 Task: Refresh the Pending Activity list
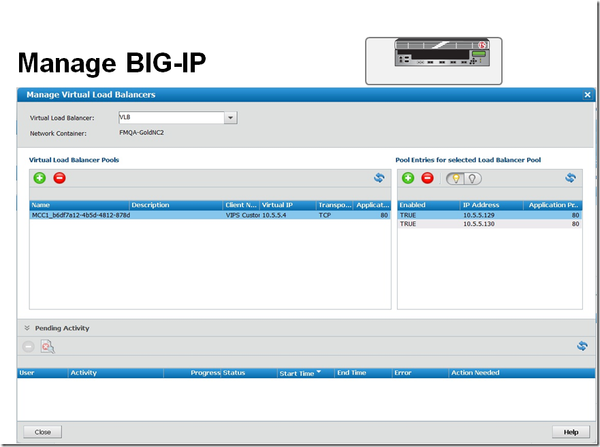coord(582,346)
